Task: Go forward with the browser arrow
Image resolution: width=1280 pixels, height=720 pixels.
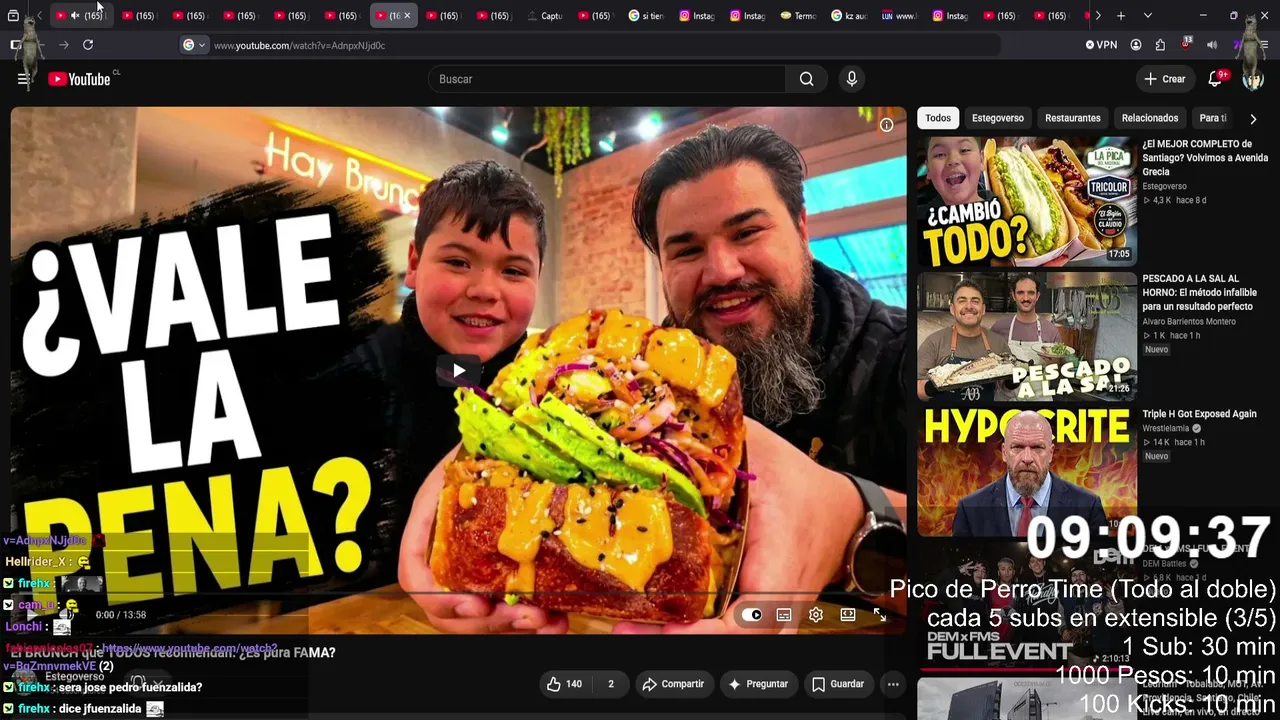Action: (x=64, y=45)
